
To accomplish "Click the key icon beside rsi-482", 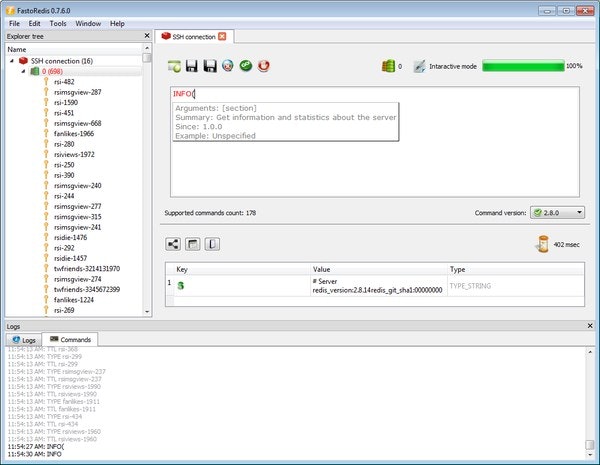I will (x=46, y=82).
